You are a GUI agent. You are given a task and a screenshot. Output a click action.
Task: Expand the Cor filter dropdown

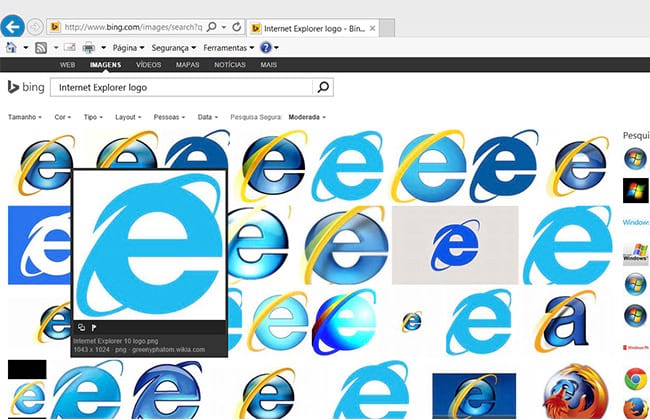click(63, 117)
